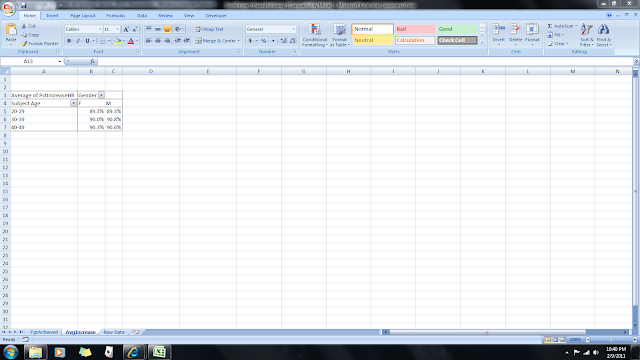Open Format as Table gallery

[x=339, y=35]
